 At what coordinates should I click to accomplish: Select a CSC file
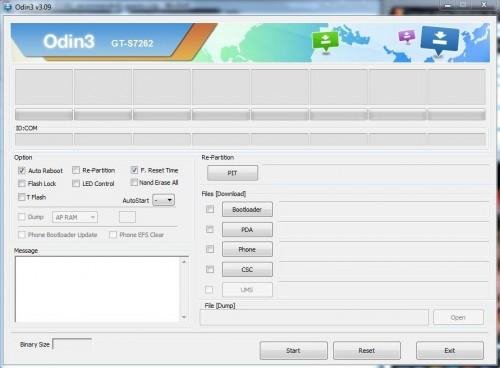pyautogui.click(x=247, y=269)
